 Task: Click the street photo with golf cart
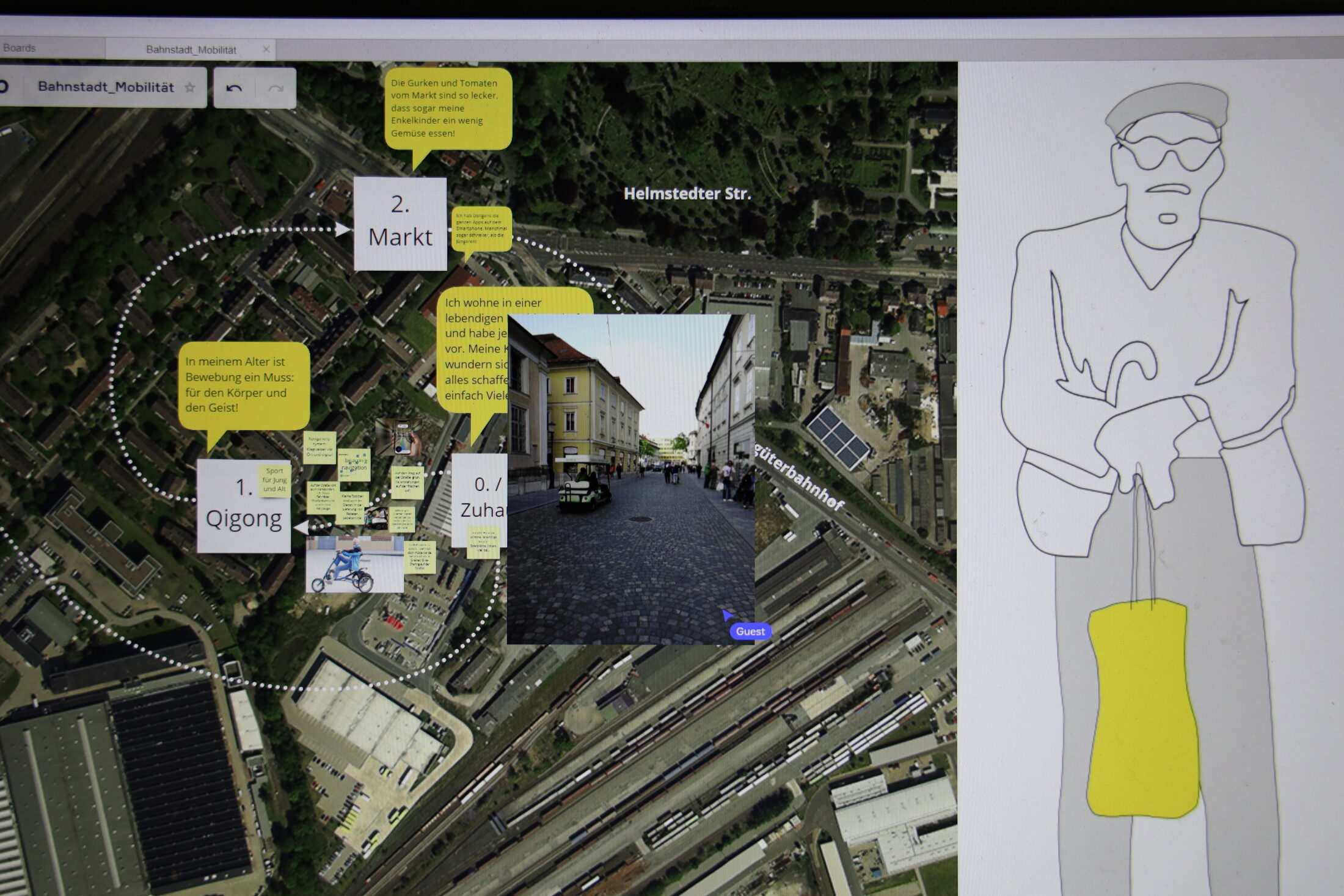[x=630, y=479]
